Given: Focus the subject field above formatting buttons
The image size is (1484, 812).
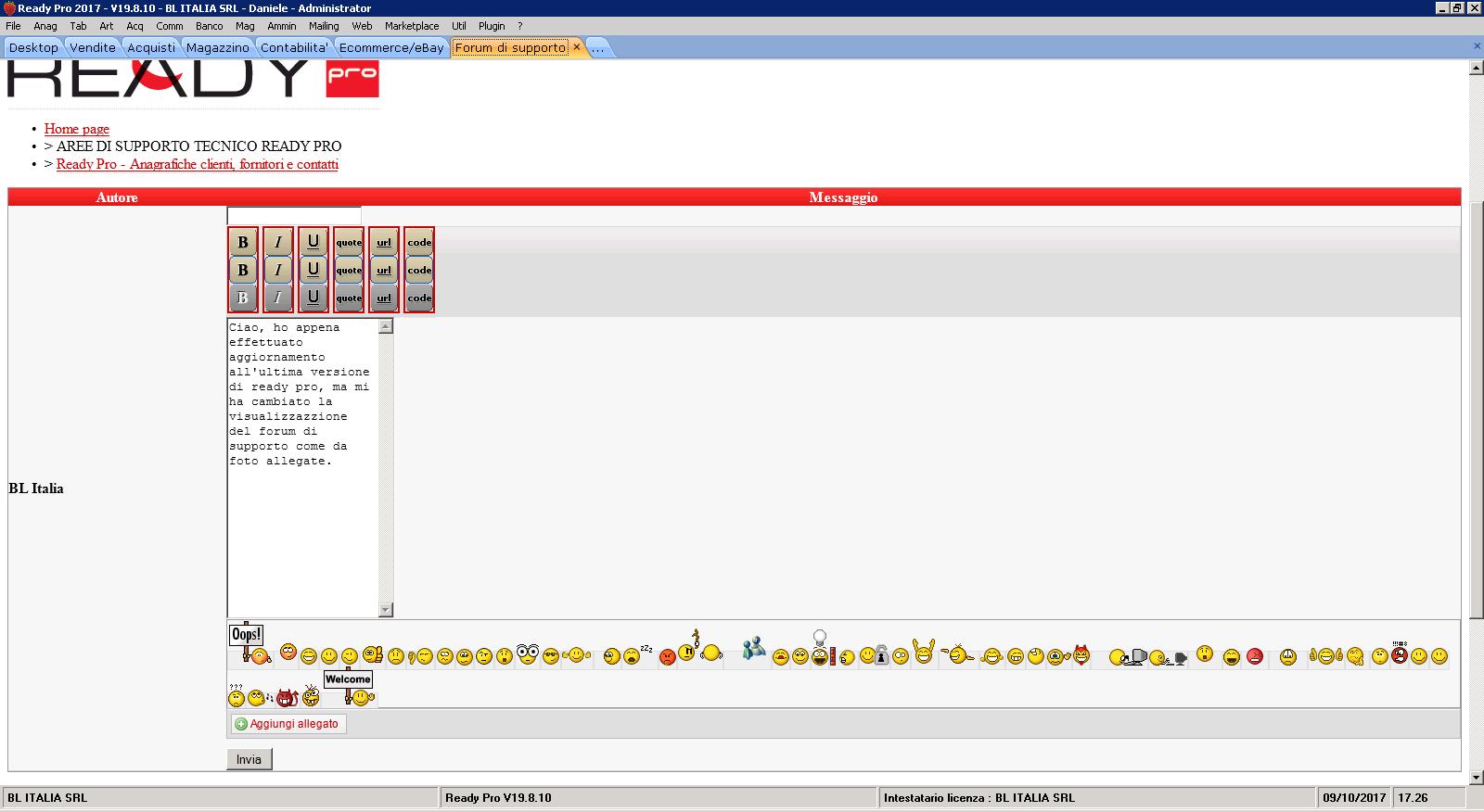Looking at the screenshot, I should (x=294, y=216).
